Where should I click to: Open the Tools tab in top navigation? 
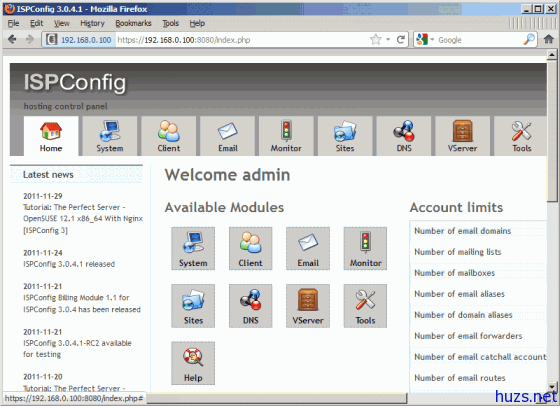coord(521,136)
